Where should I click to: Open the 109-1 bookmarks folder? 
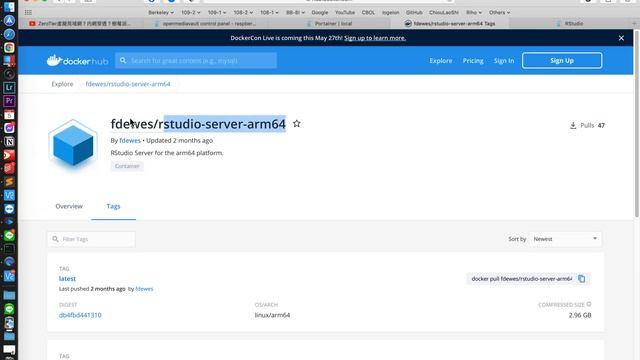coord(217,13)
